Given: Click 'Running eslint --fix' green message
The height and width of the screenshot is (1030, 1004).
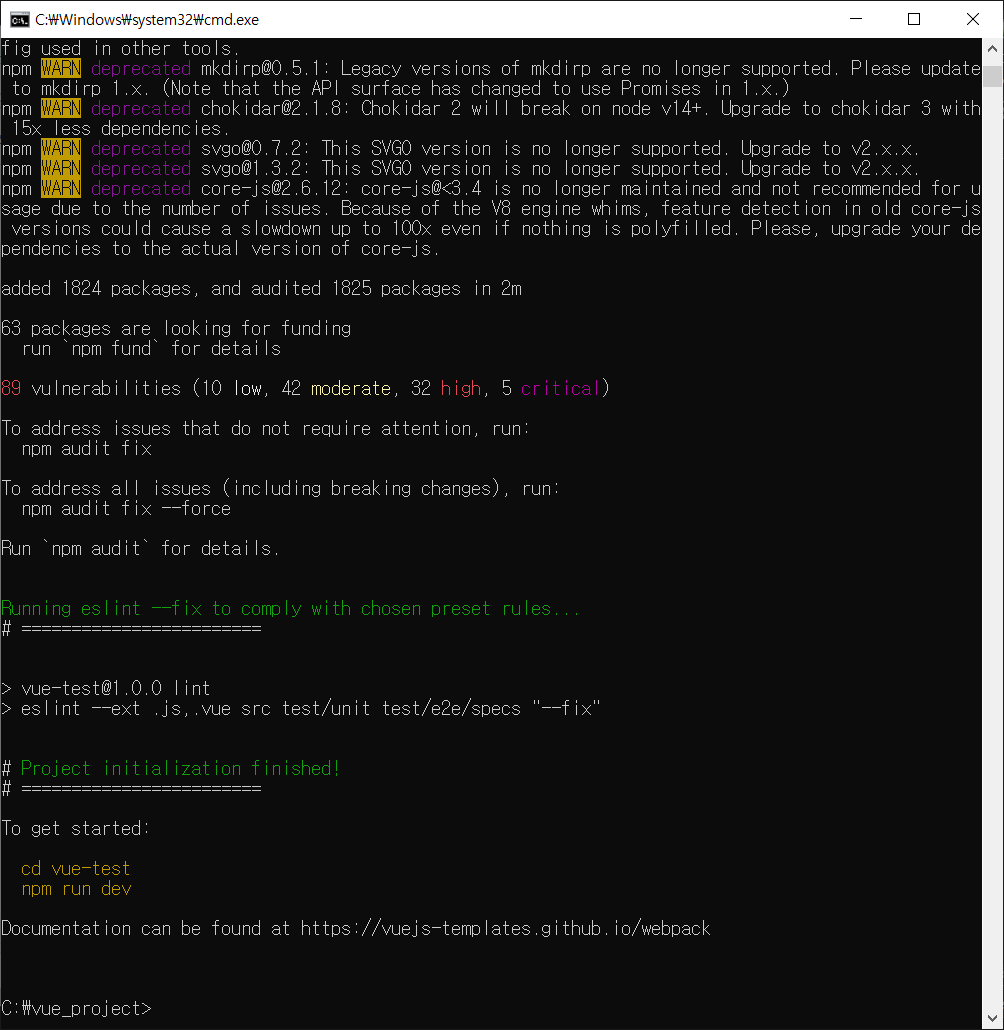Looking at the screenshot, I should click(290, 608).
